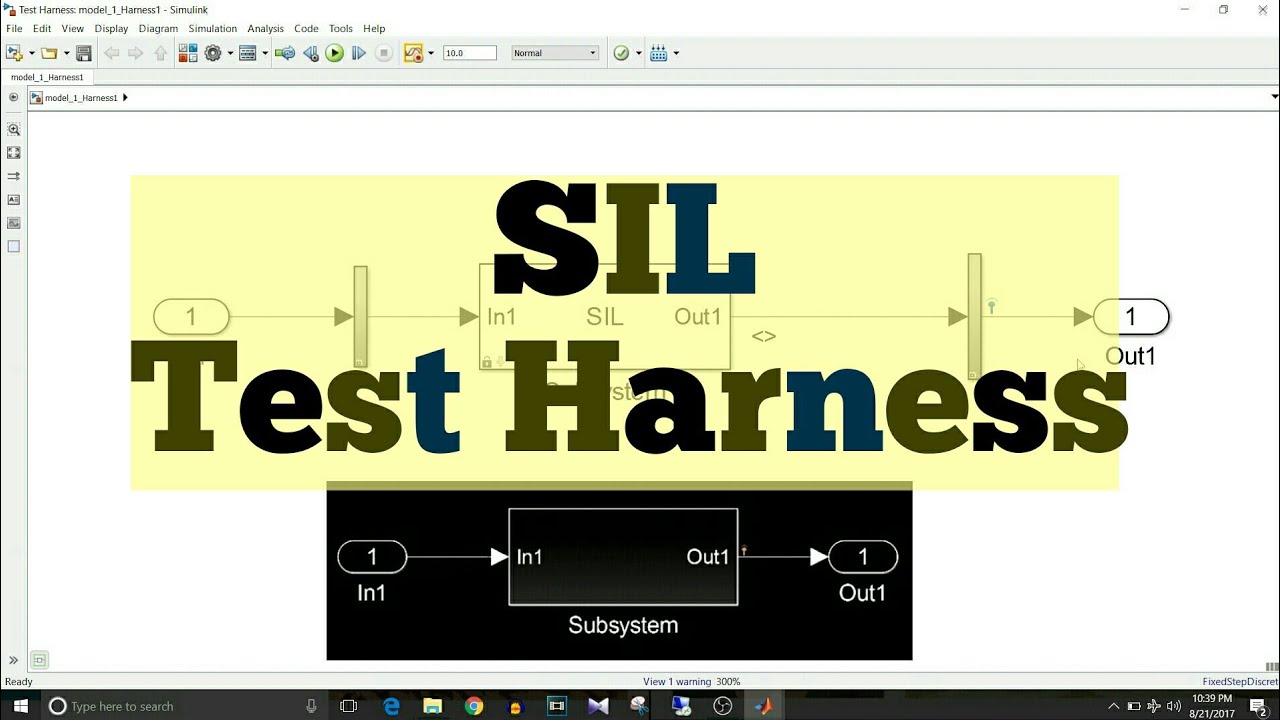Open the Library Browser icon
This screenshot has width=1280, height=720.
tap(188, 53)
